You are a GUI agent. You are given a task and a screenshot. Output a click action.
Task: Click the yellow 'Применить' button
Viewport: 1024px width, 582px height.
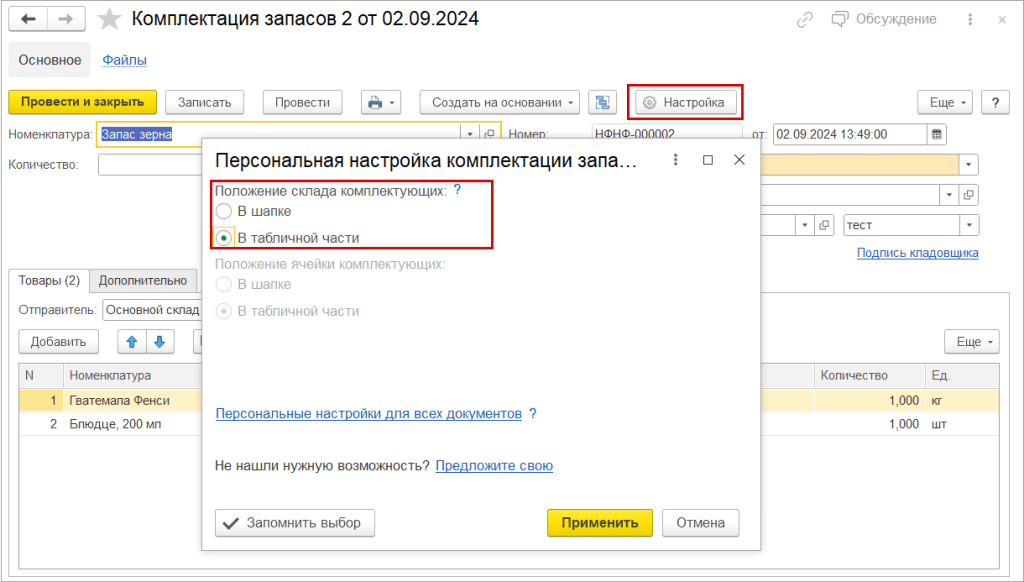599,522
